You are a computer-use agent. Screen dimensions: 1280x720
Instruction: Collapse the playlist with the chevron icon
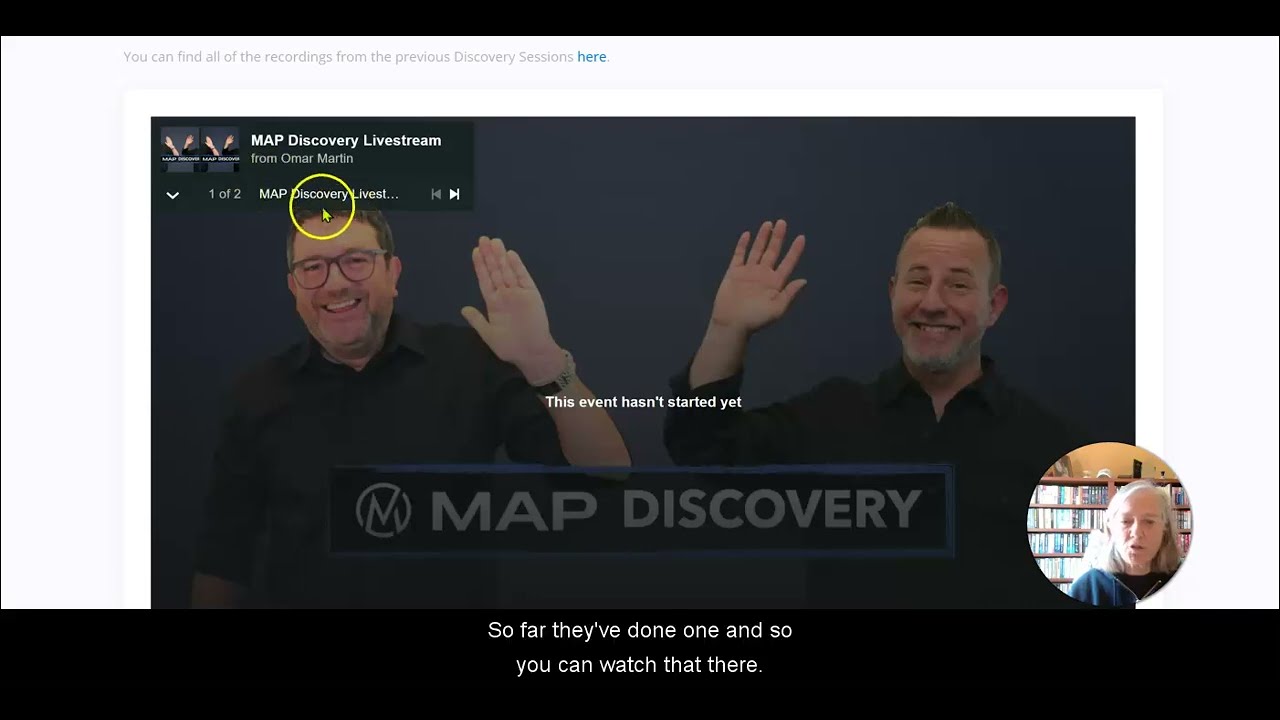172,195
